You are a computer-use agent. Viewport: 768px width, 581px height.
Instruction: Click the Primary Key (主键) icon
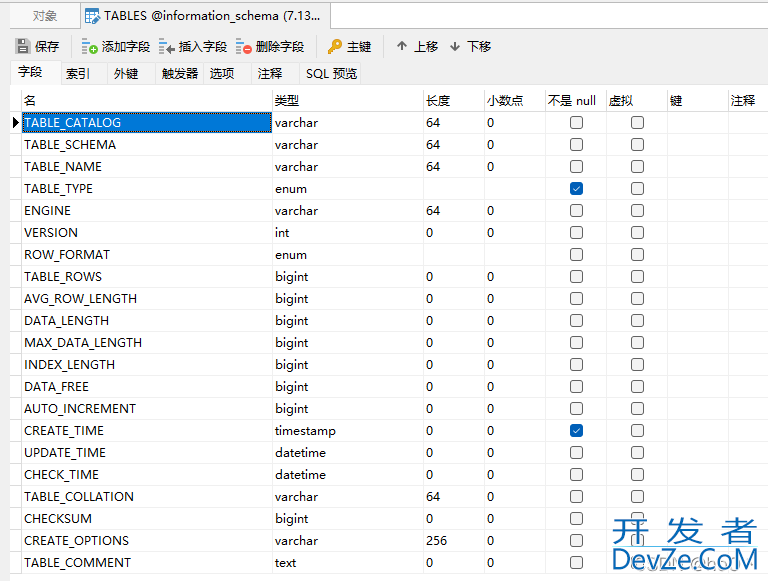click(x=335, y=46)
